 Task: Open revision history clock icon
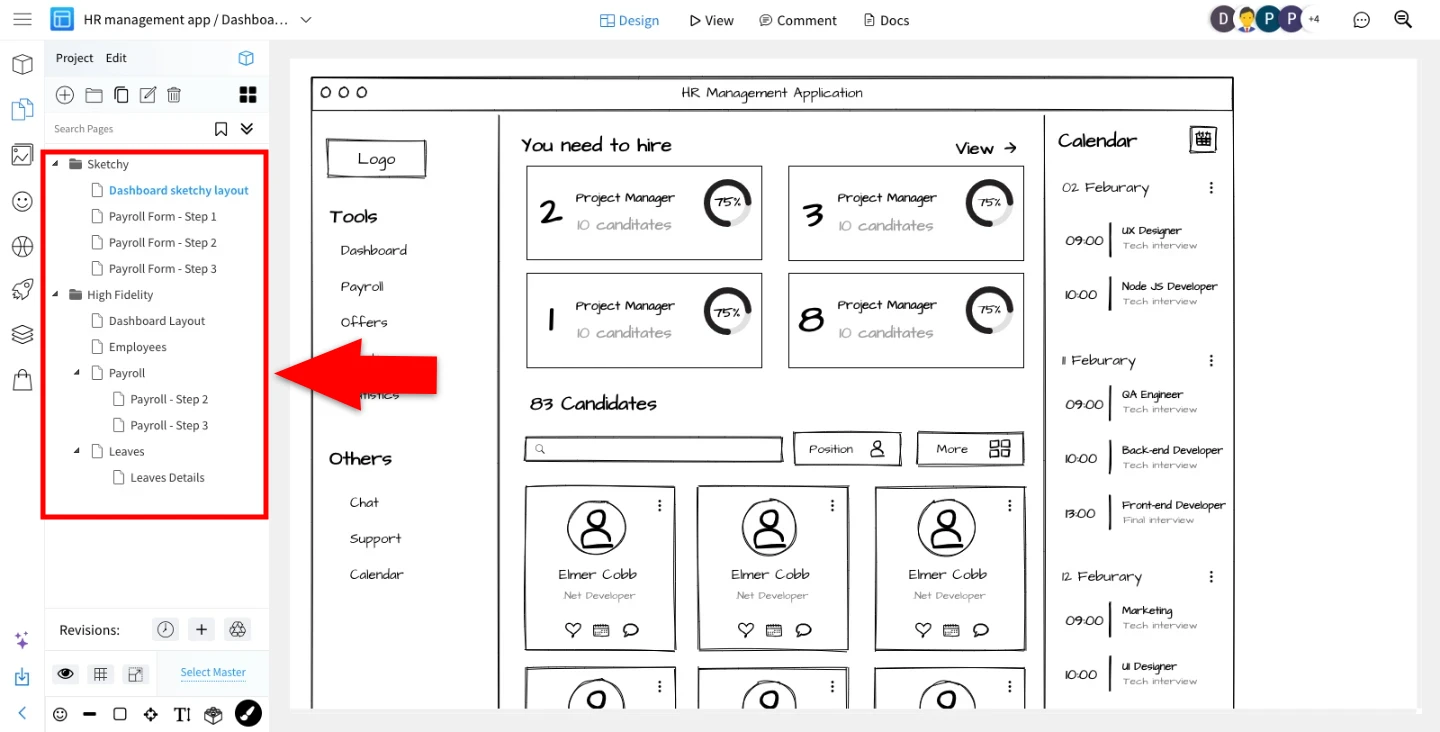tap(166, 629)
